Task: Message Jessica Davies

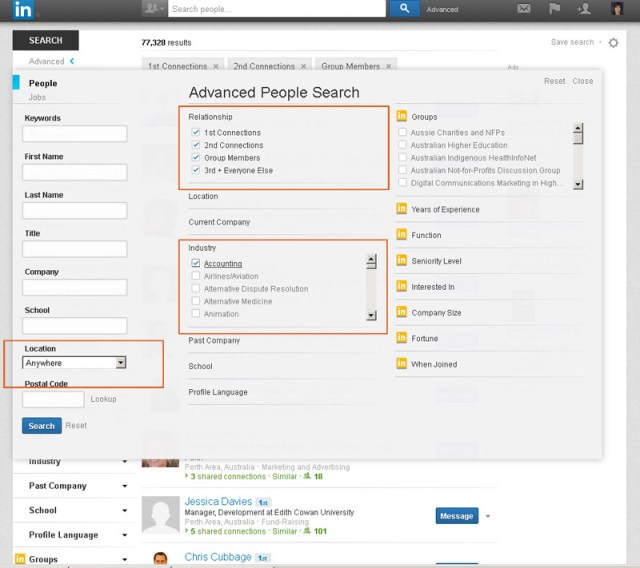Action: coord(457,516)
